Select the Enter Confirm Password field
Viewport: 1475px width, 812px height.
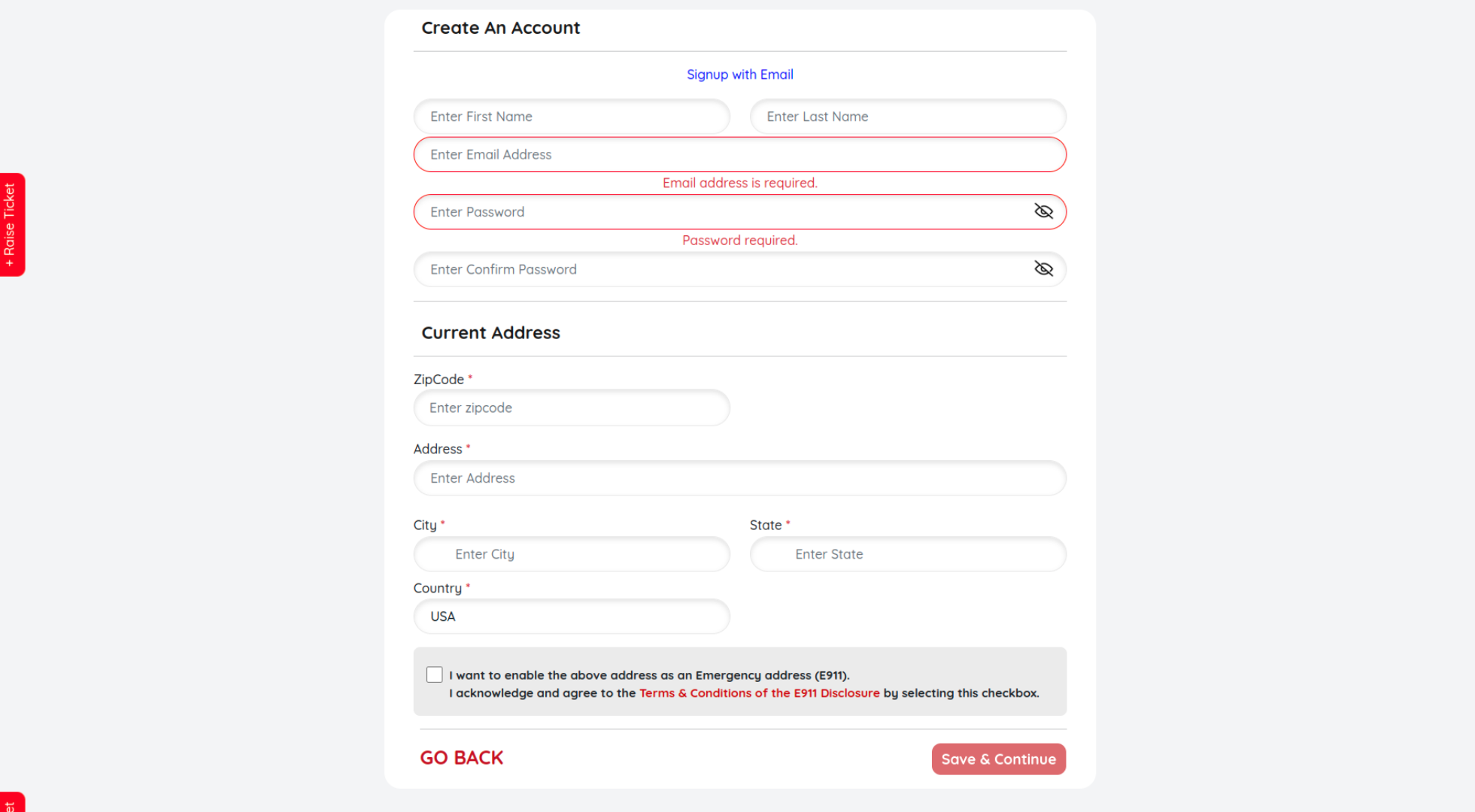tap(722, 269)
